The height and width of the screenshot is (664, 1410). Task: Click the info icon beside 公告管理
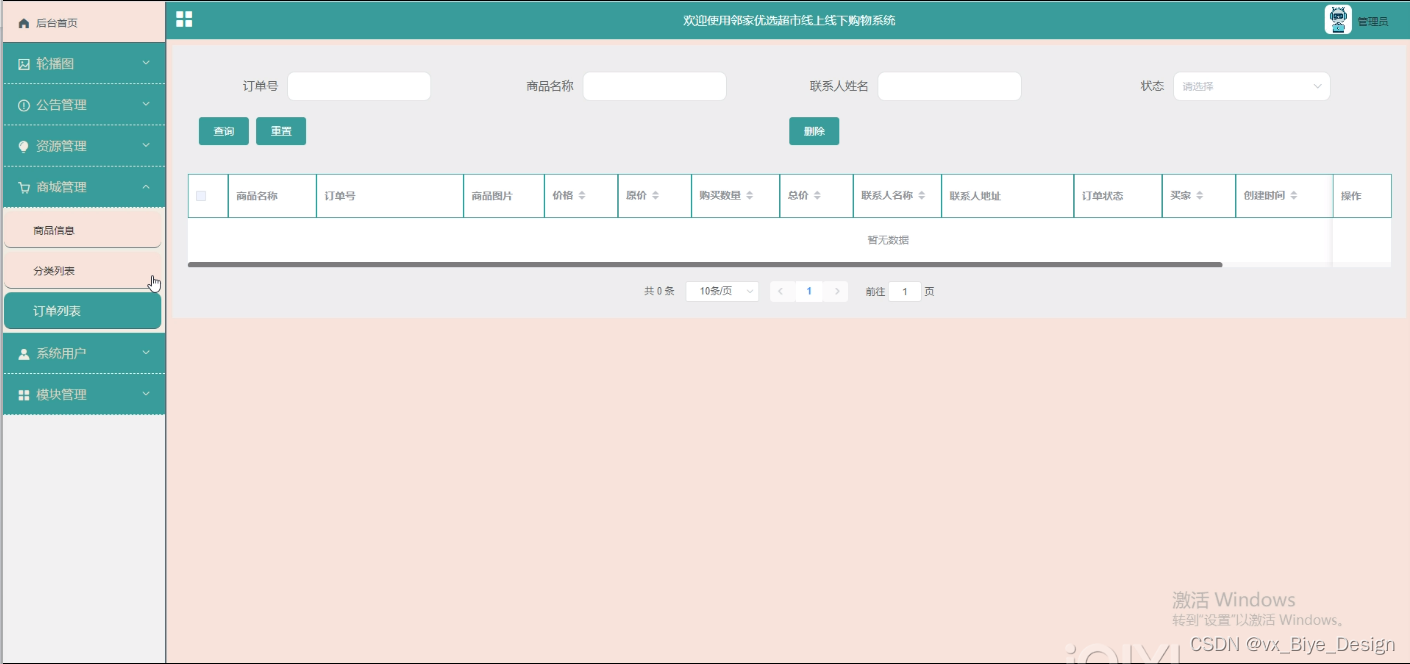[x=24, y=105]
